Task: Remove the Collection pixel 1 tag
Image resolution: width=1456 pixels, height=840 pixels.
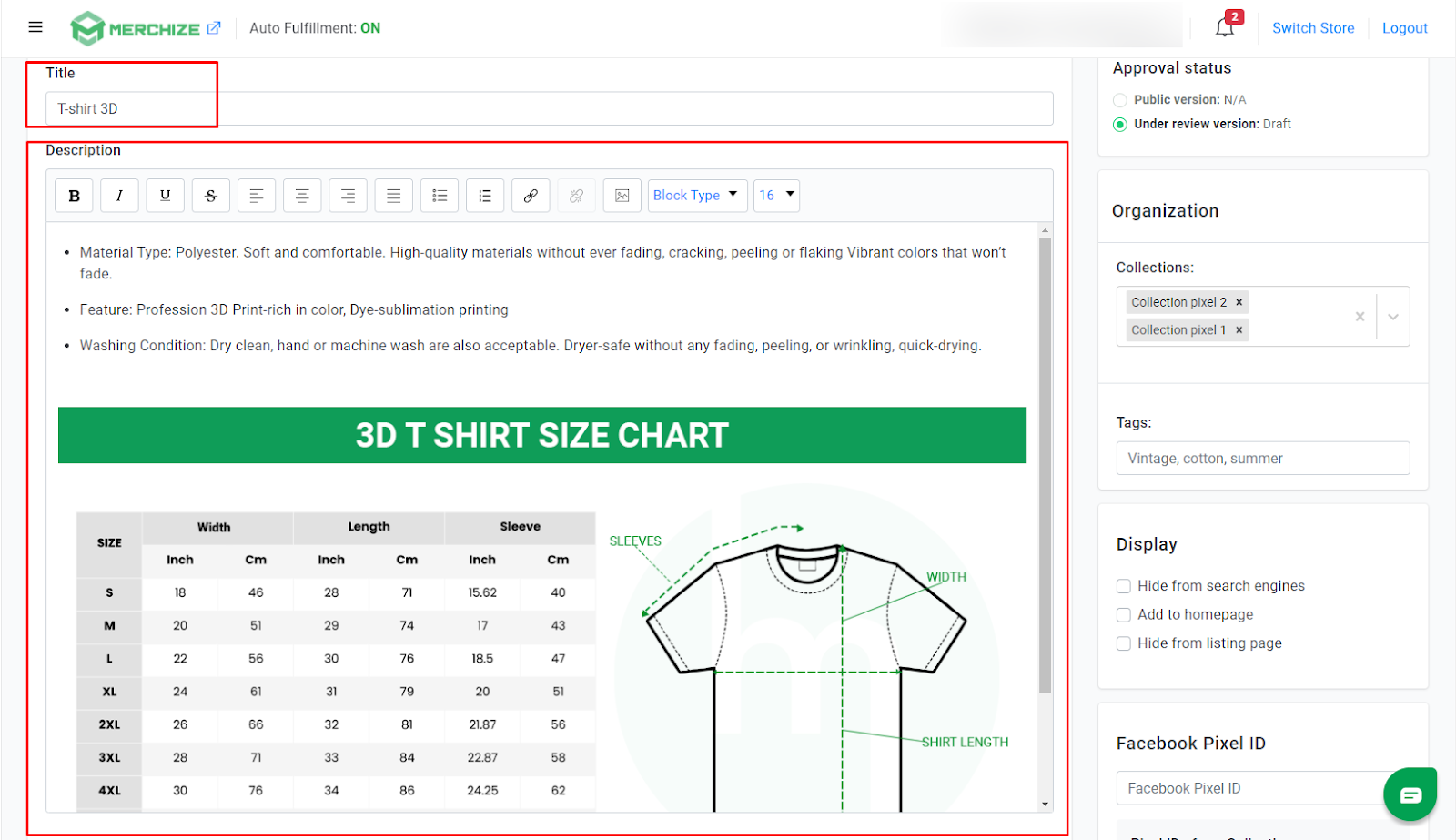Action: point(1239,330)
